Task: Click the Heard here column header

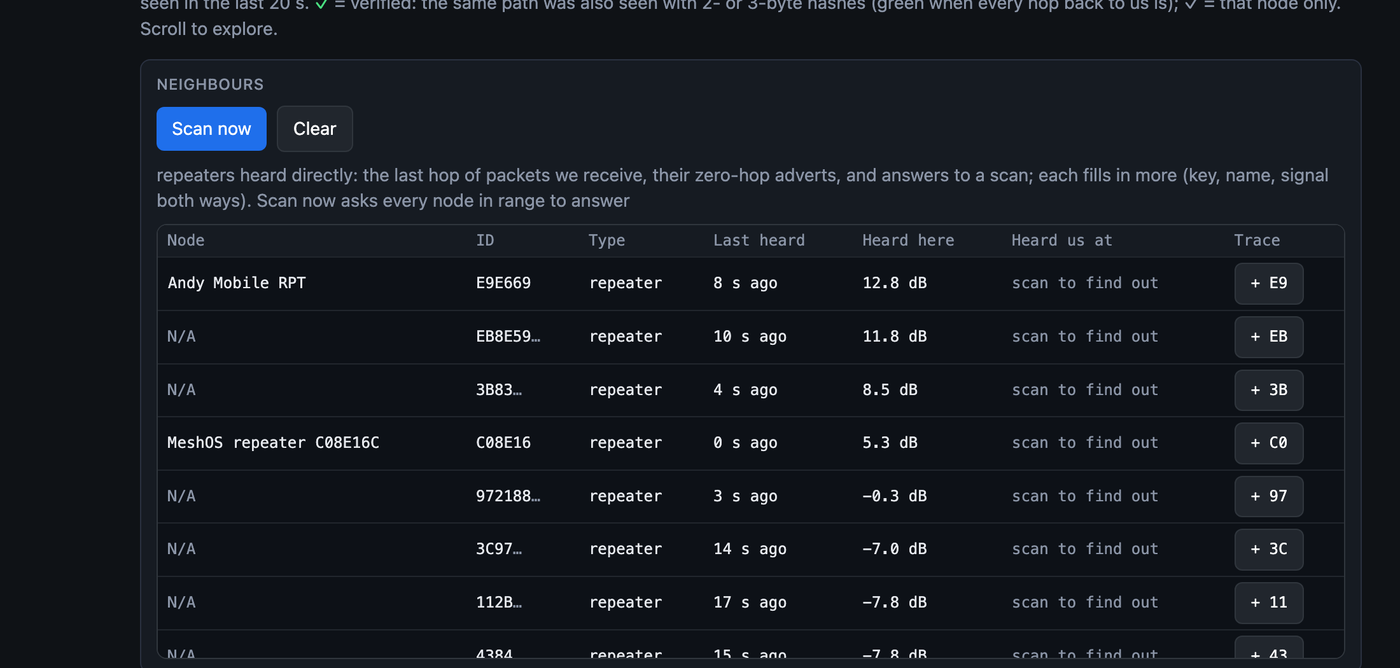Action: [908, 240]
